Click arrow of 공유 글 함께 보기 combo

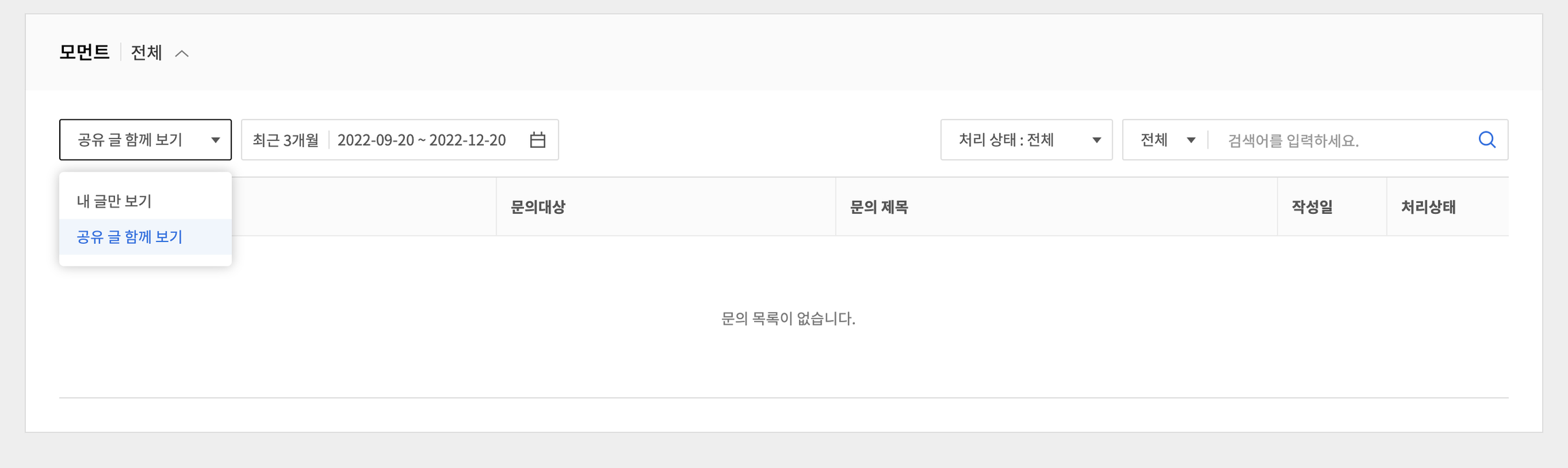pyautogui.click(x=215, y=140)
